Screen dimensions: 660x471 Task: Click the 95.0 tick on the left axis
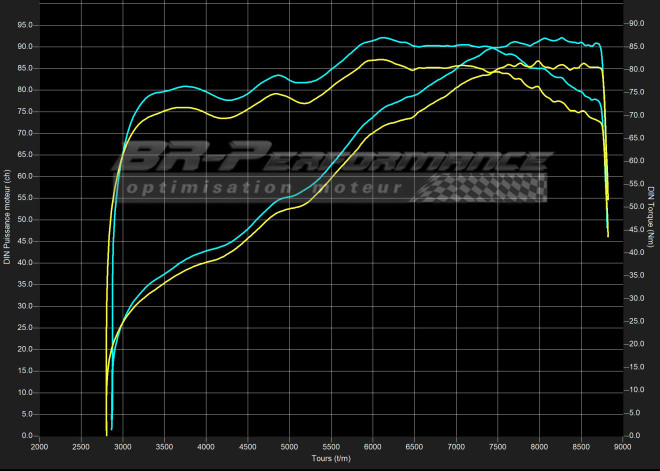pos(23,24)
